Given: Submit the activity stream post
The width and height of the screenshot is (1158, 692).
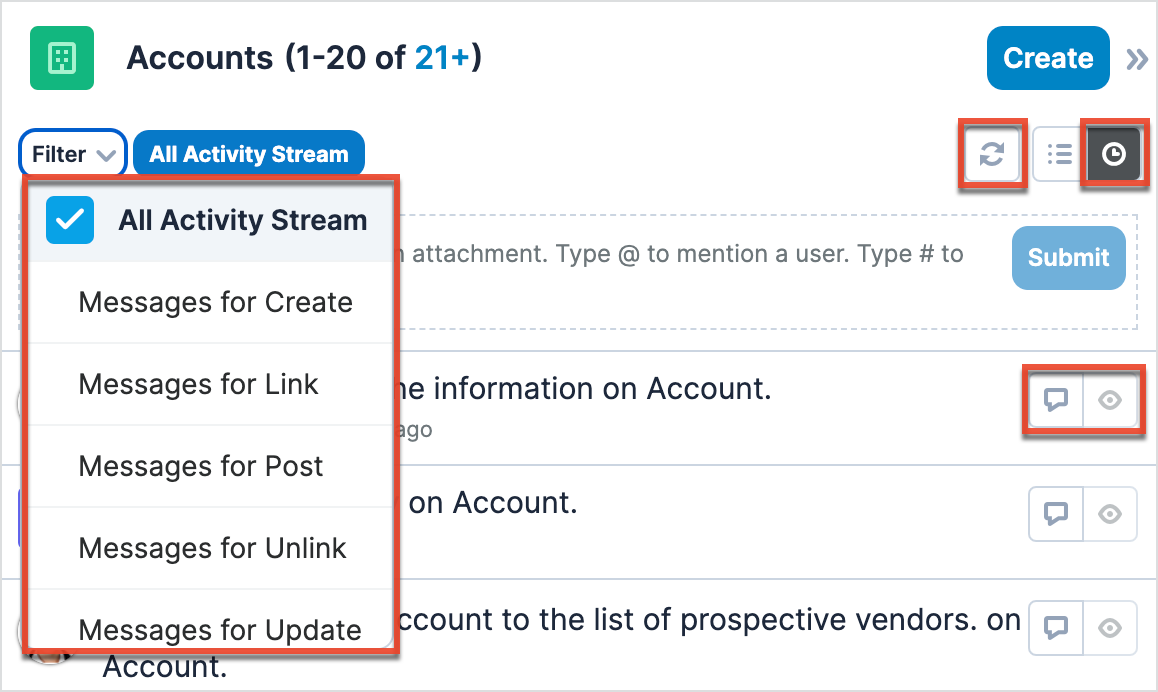Looking at the screenshot, I should [x=1068, y=257].
